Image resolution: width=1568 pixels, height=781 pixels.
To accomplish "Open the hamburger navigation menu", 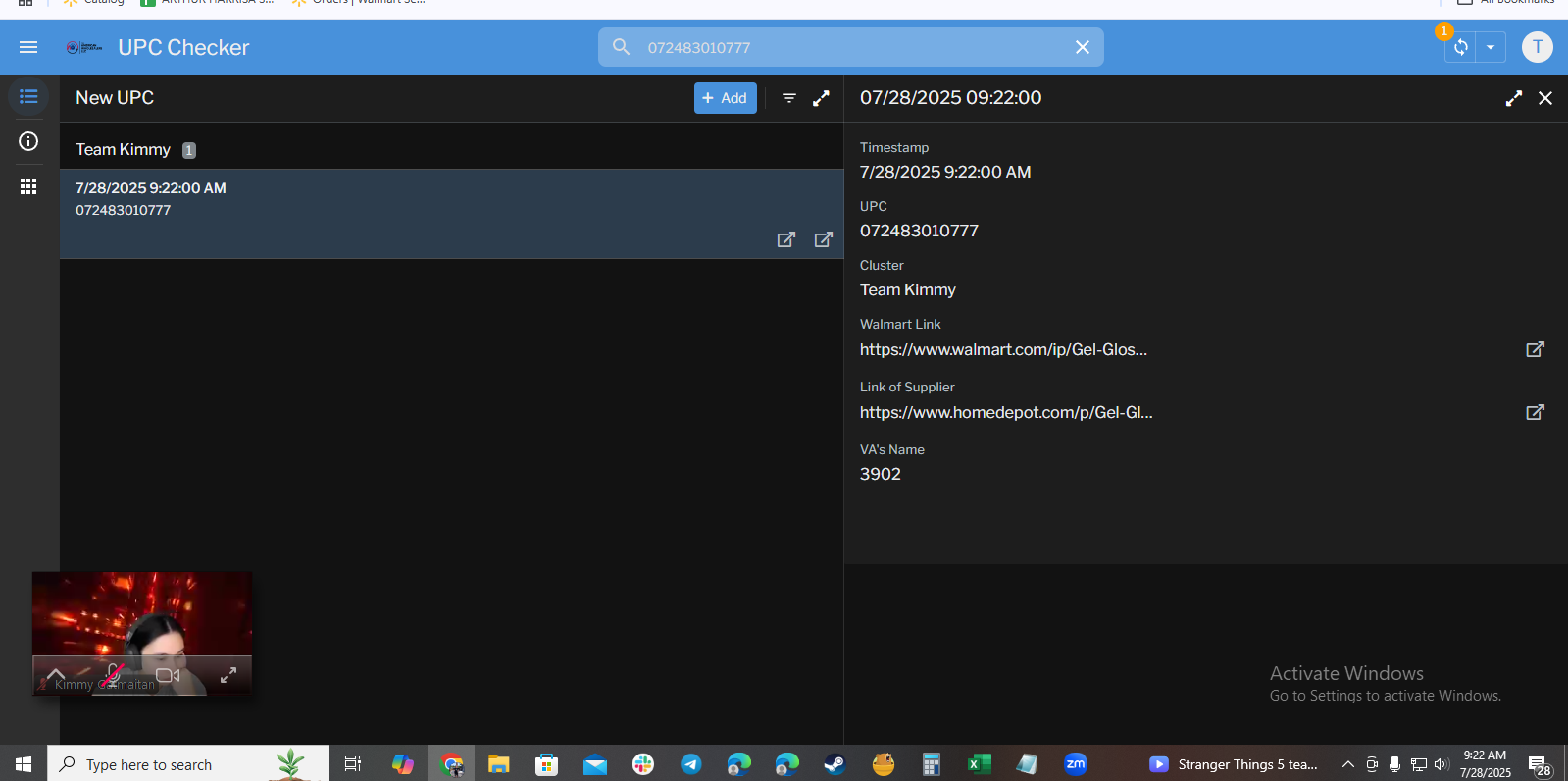I will [x=28, y=47].
